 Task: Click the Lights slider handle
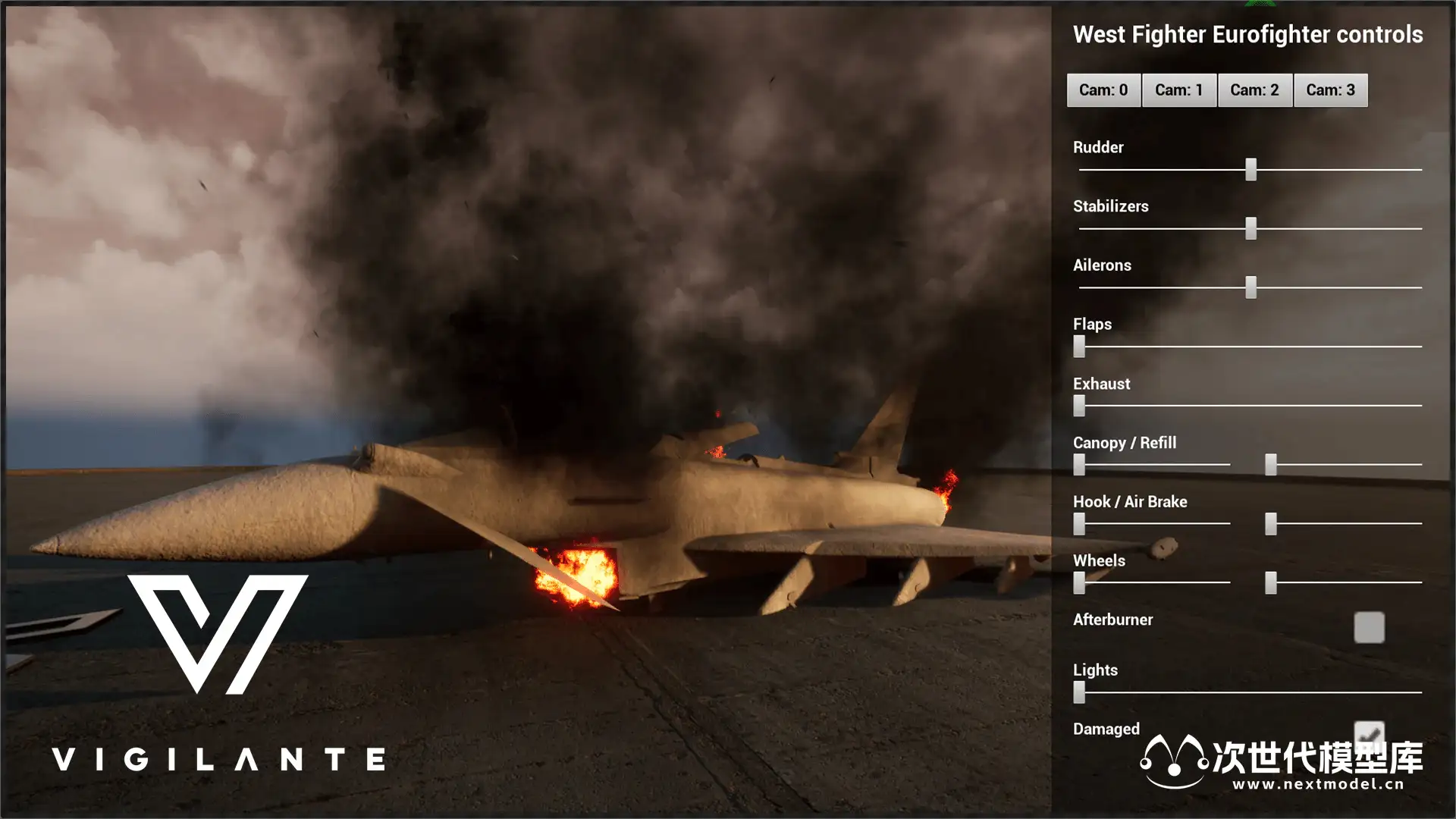[1079, 692]
